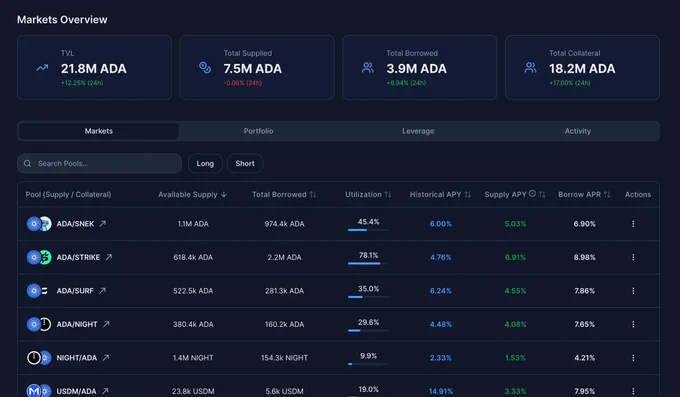Click the 380.4k ADA available supply cell

pyautogui.click(x=193, y=324)
